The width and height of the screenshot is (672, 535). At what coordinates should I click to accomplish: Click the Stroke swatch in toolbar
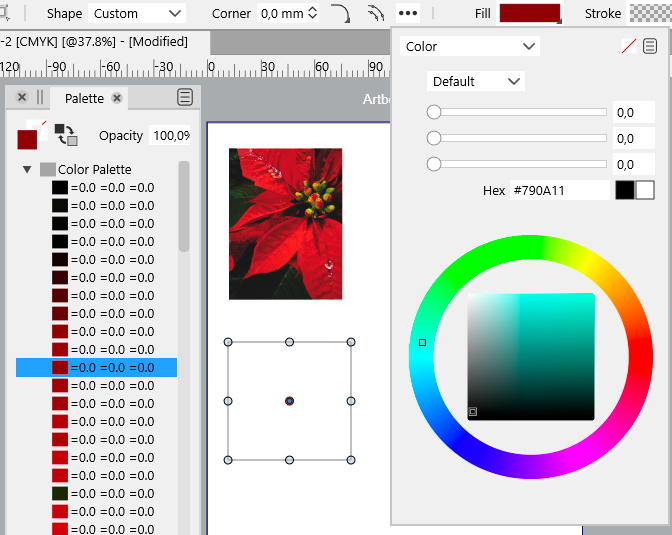tap(650, 14)
